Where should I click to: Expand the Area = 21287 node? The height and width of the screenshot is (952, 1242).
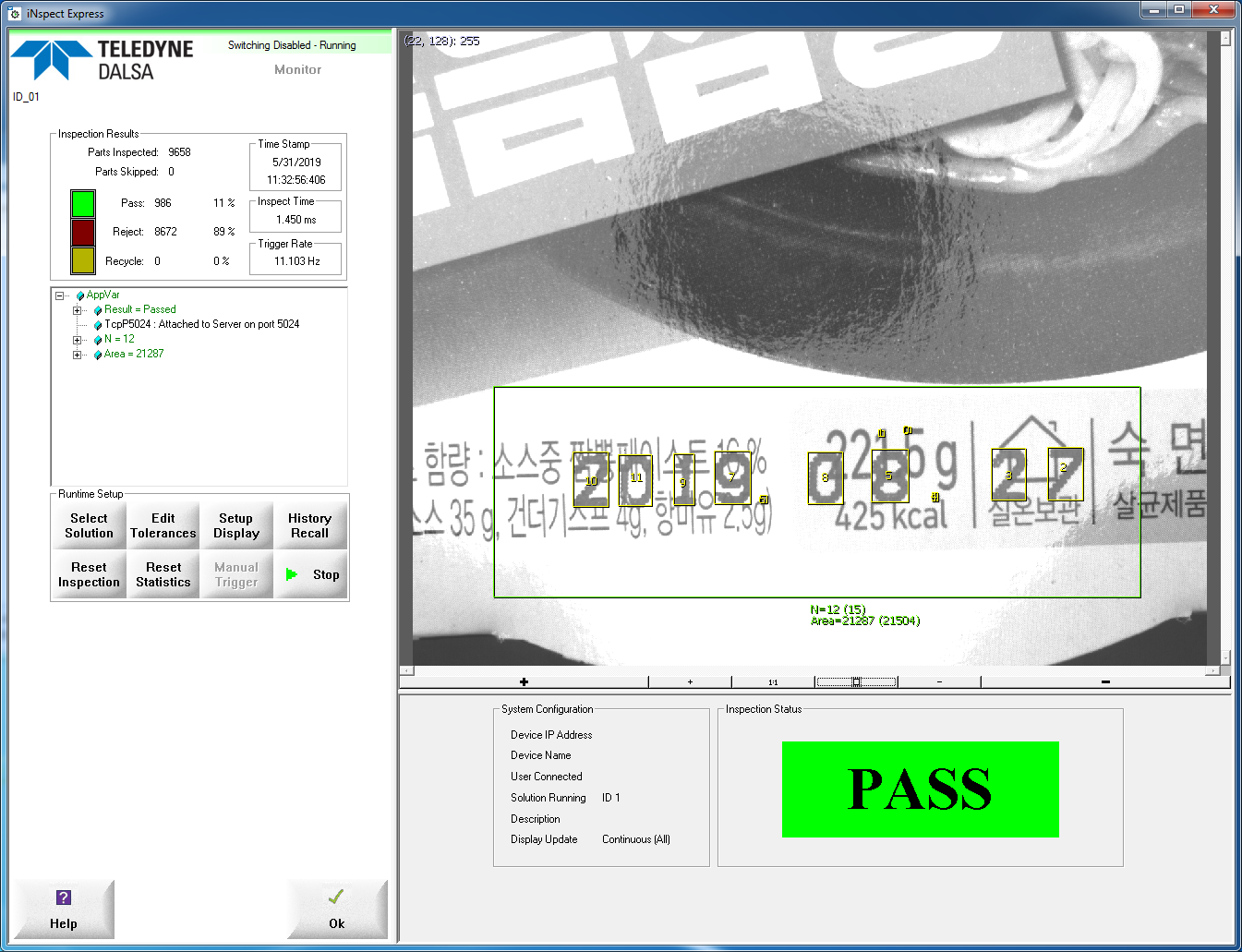[x=78, y=355]
